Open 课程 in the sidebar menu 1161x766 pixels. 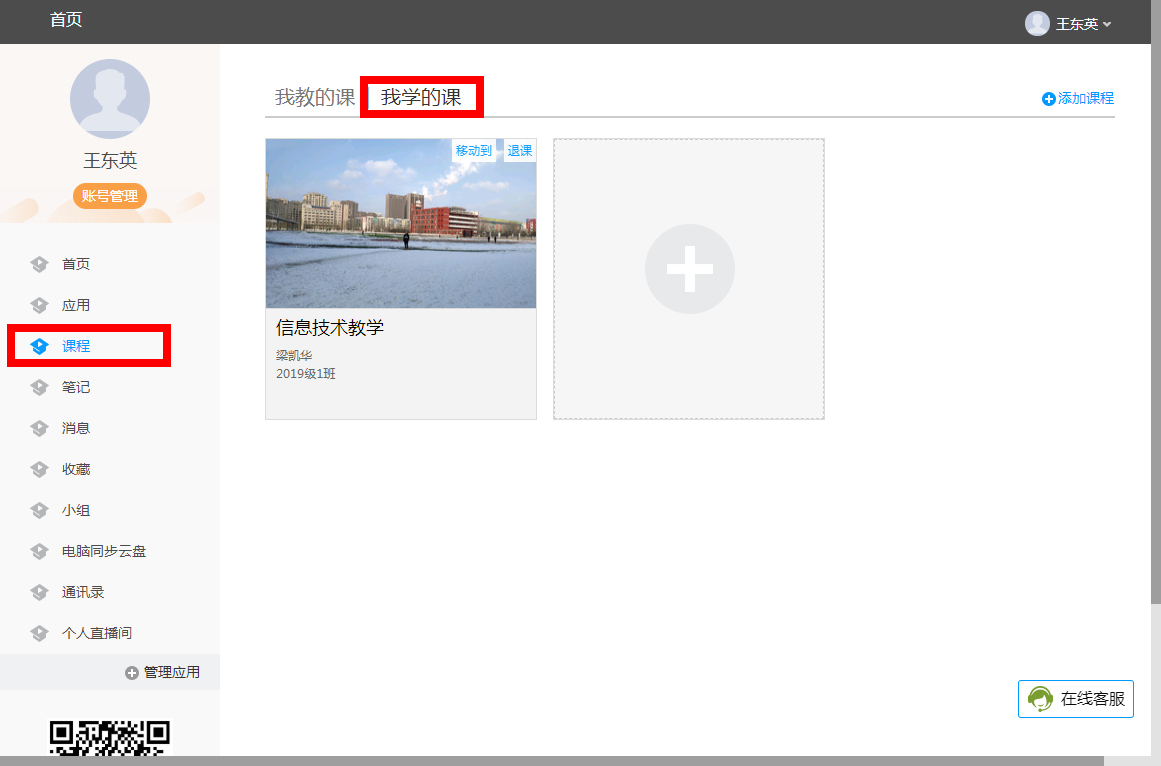pos(76,346)
